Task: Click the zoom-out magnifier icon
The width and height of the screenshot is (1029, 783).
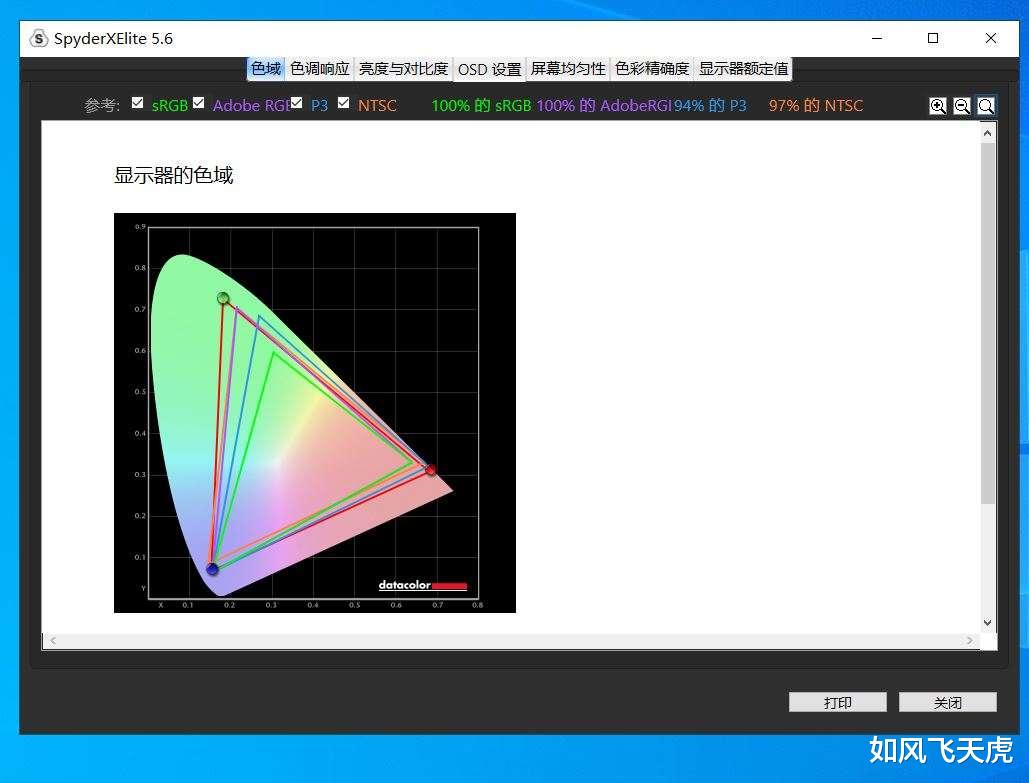Action: coord(961,105)
